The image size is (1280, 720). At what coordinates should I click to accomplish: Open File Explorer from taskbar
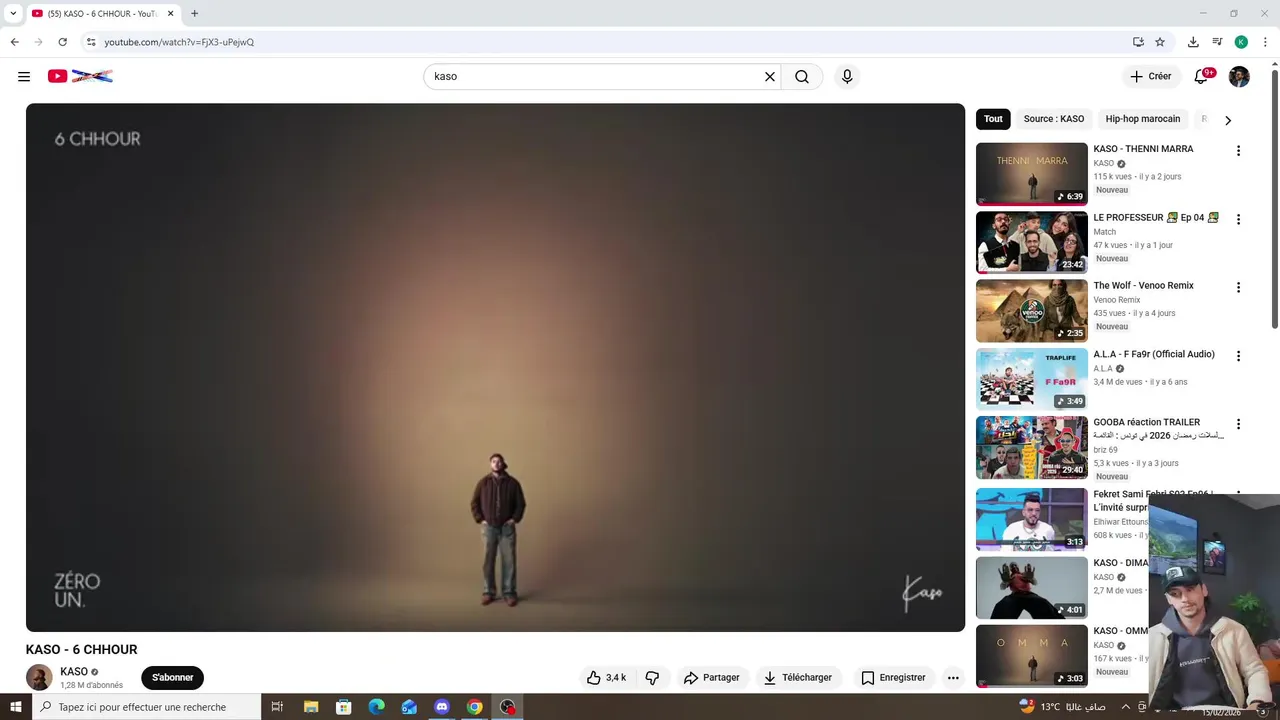click(310, 707)
